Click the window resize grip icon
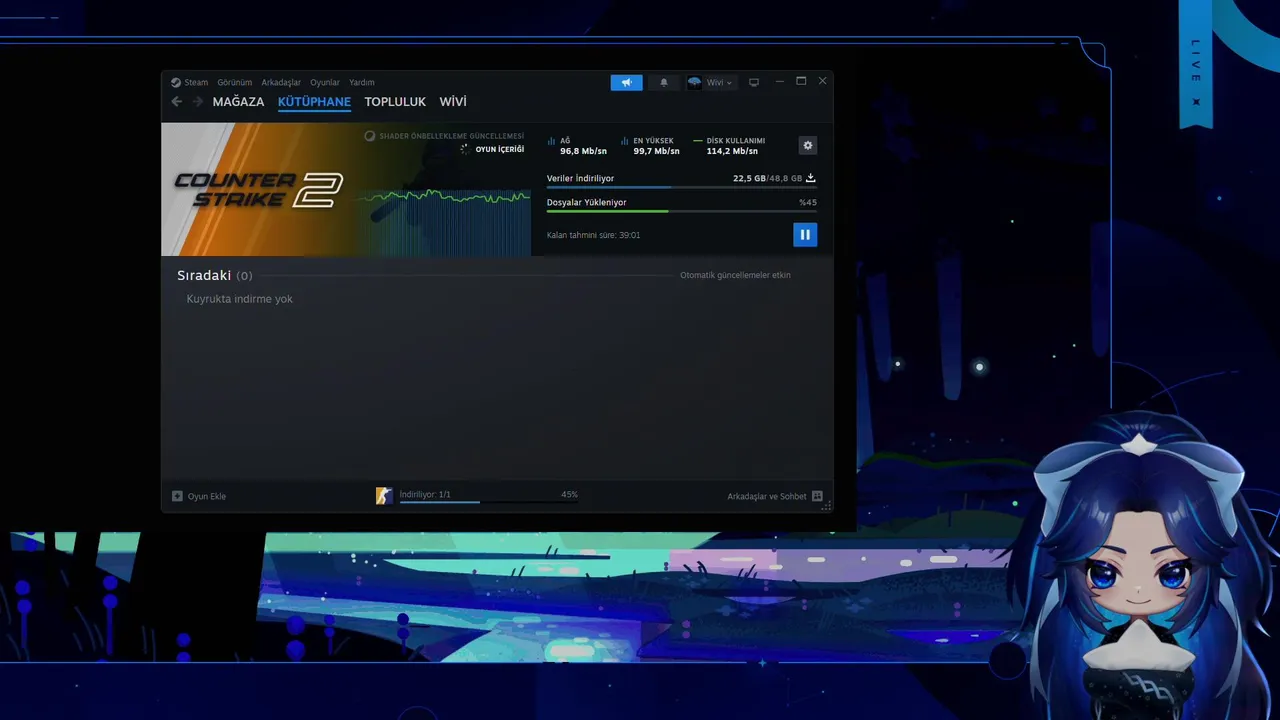 826,506
